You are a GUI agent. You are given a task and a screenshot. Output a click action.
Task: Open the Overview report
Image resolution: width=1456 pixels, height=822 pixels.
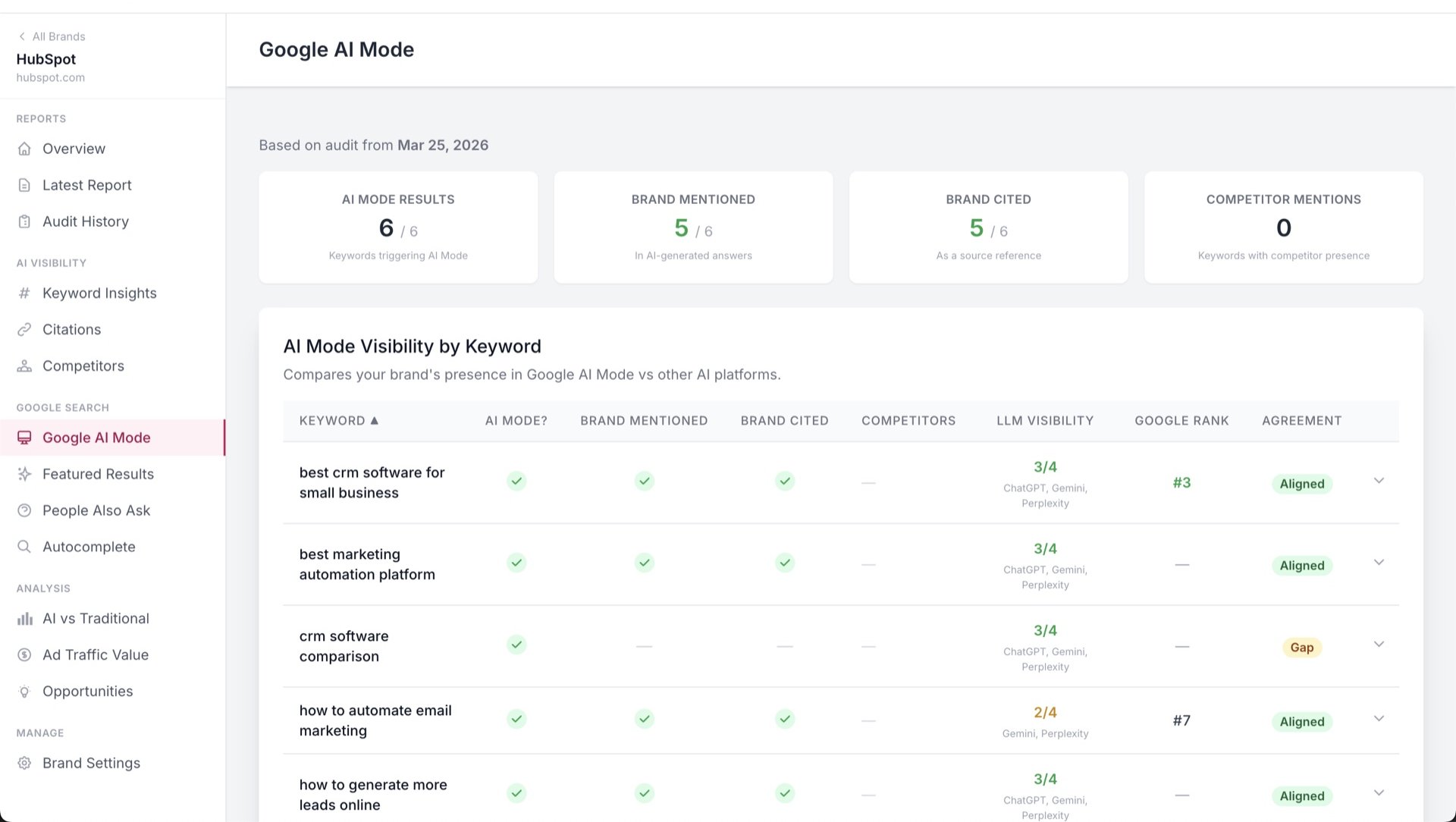tap(112, 149)
